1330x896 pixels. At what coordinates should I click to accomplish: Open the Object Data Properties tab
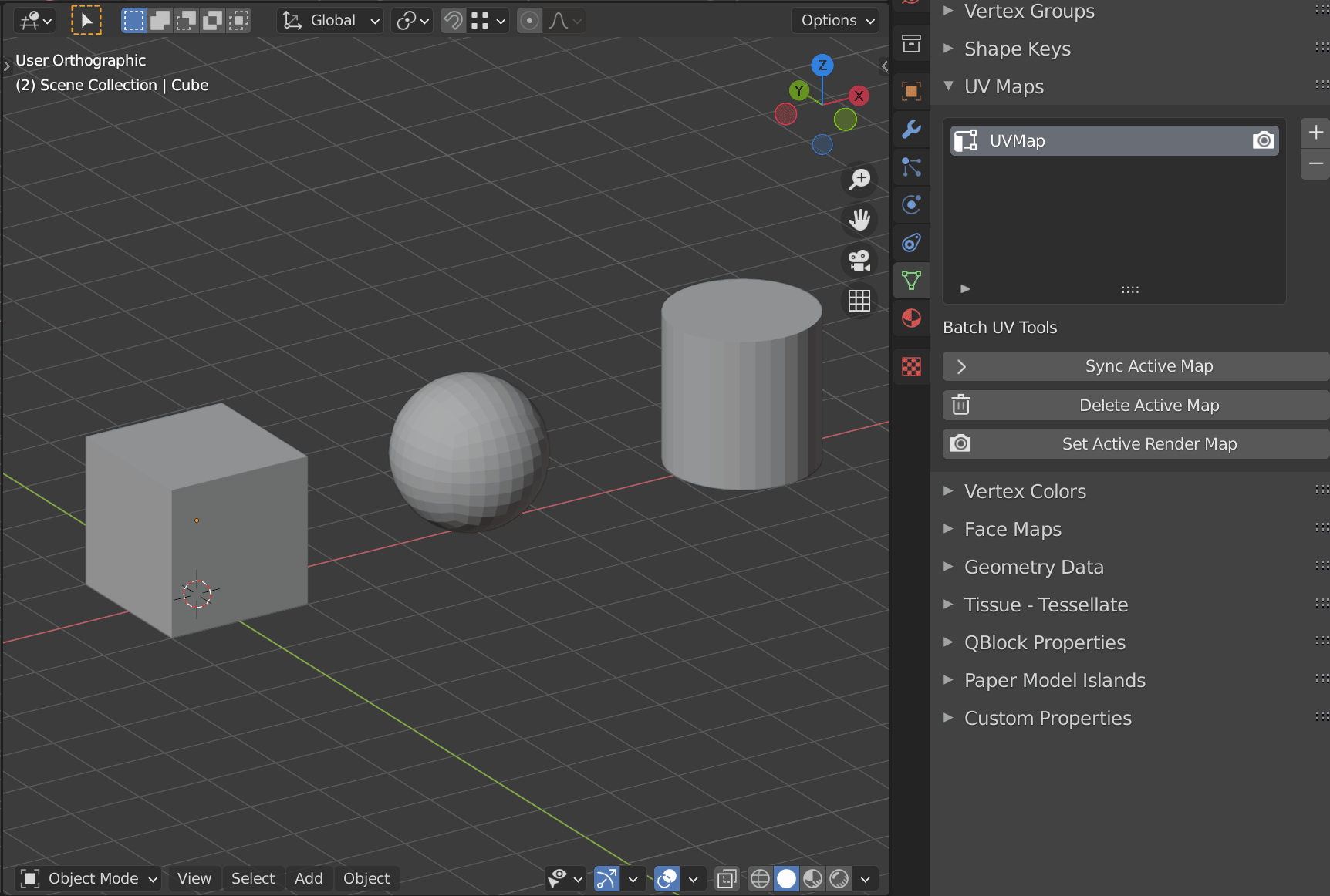911,280
